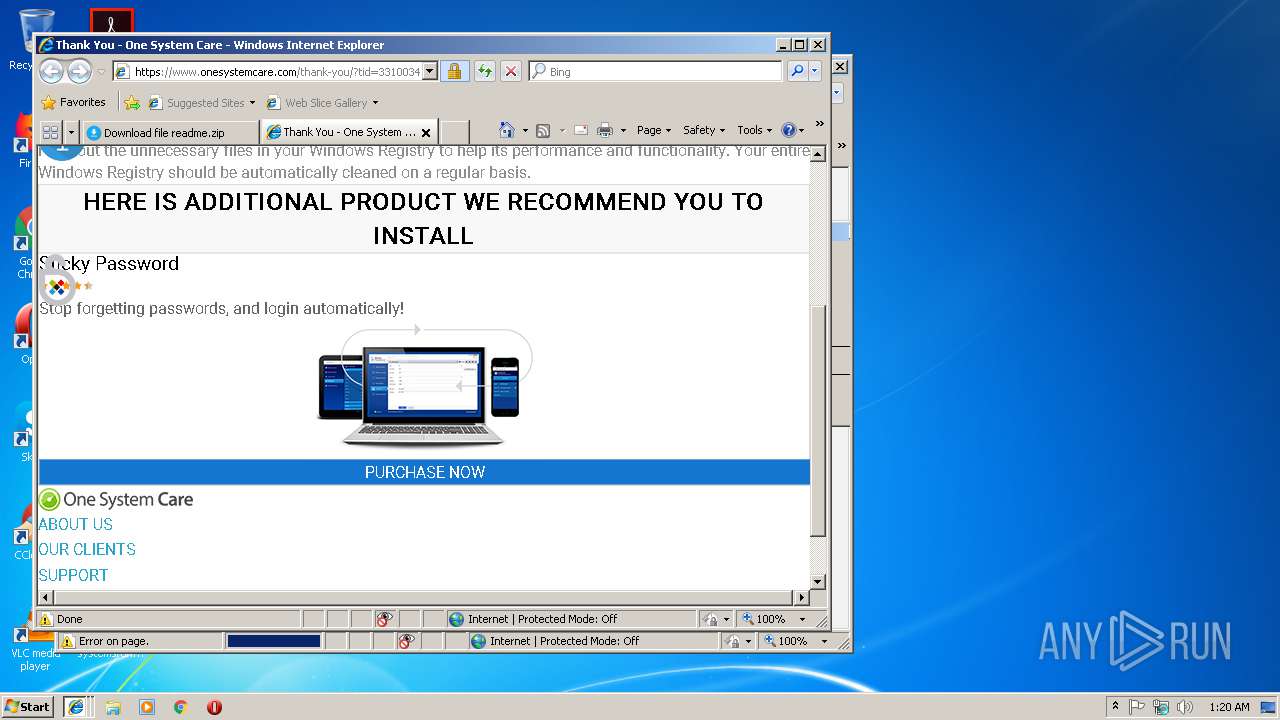The height and width of the screenshot is (720, 1280).
Task: Click the Sticky Password app icon
Action: click(x=58, y=287)
